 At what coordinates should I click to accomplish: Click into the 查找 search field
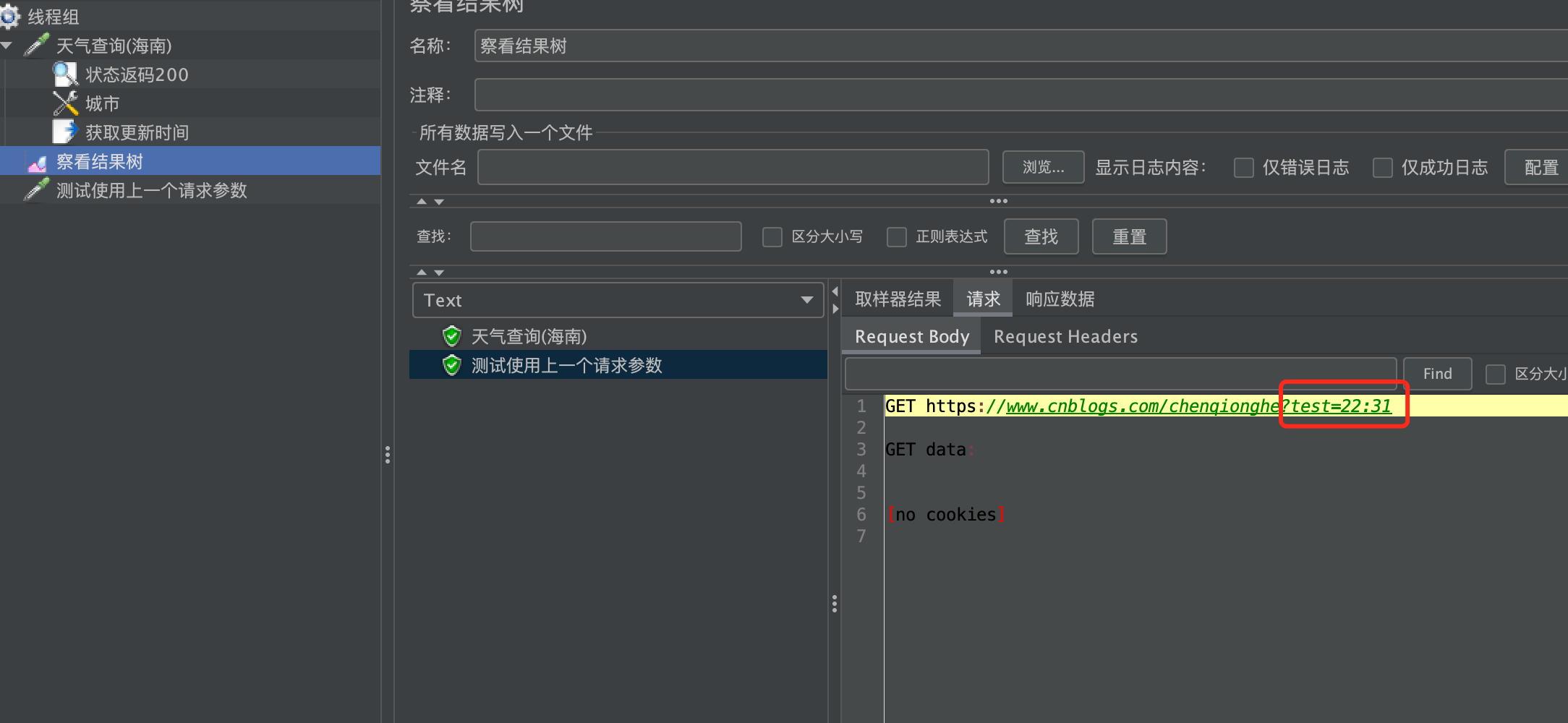point(605,236)
